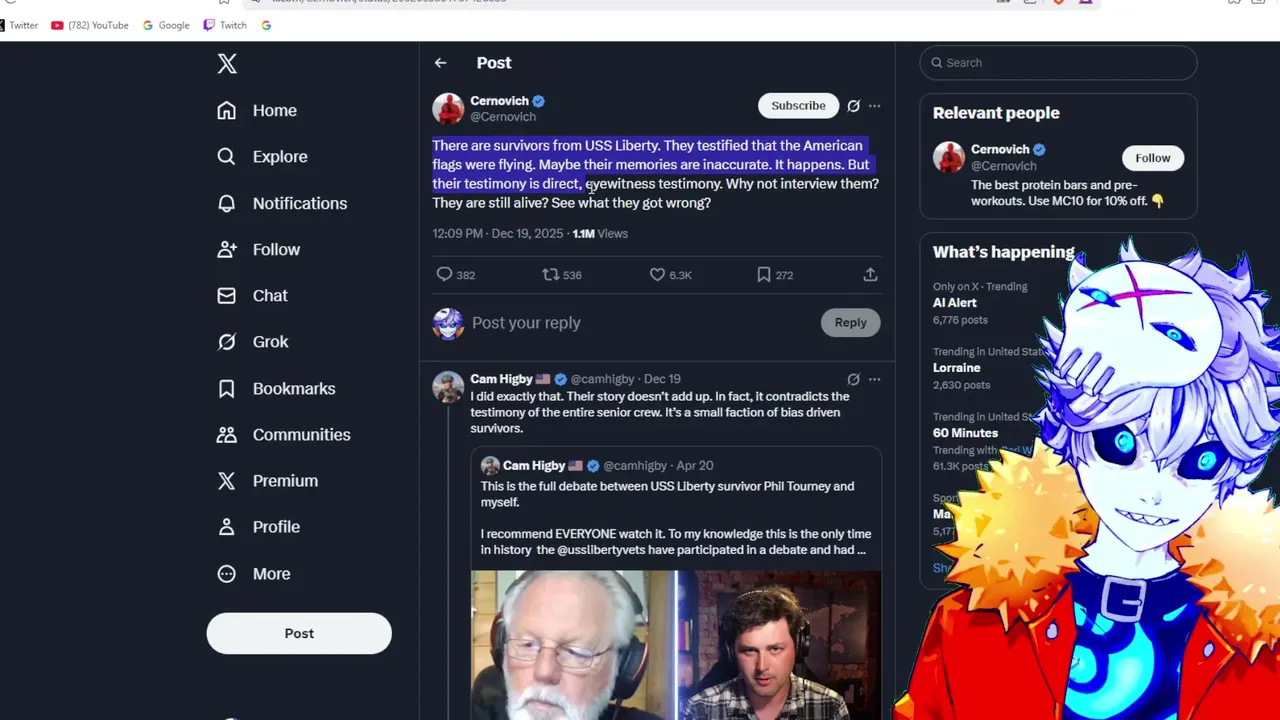Click the Bookmarks ribbon icon
Viewport: 1280px width, 720px height.
227,388
